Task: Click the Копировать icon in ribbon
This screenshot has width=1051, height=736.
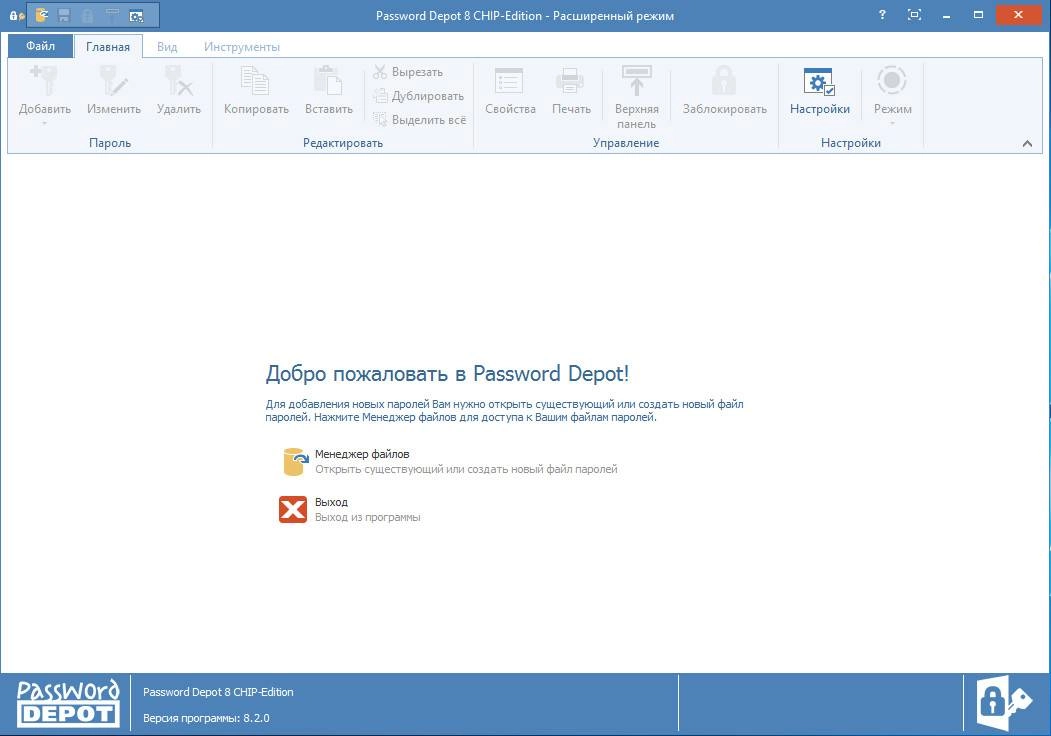Action: (255, 81)
